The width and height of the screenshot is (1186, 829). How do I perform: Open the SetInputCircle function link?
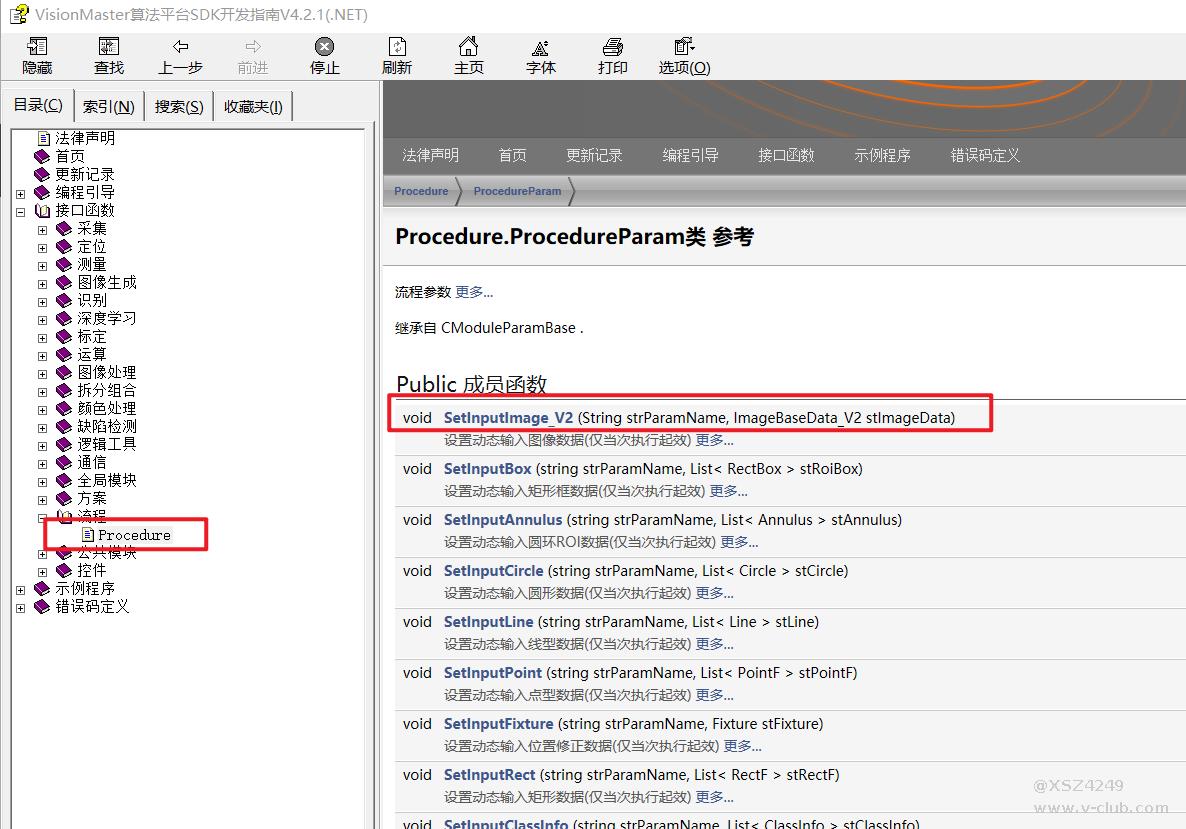pos(494,571)
